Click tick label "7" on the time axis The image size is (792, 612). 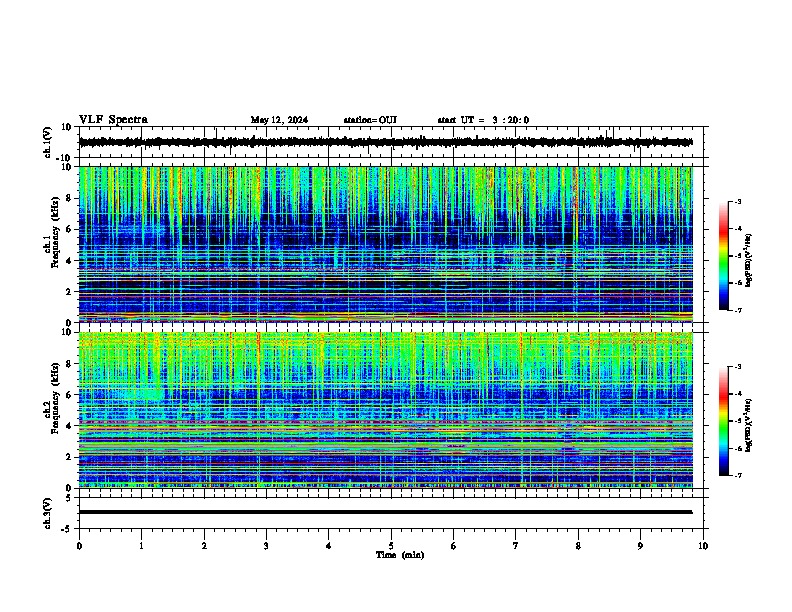pos(516,546)
